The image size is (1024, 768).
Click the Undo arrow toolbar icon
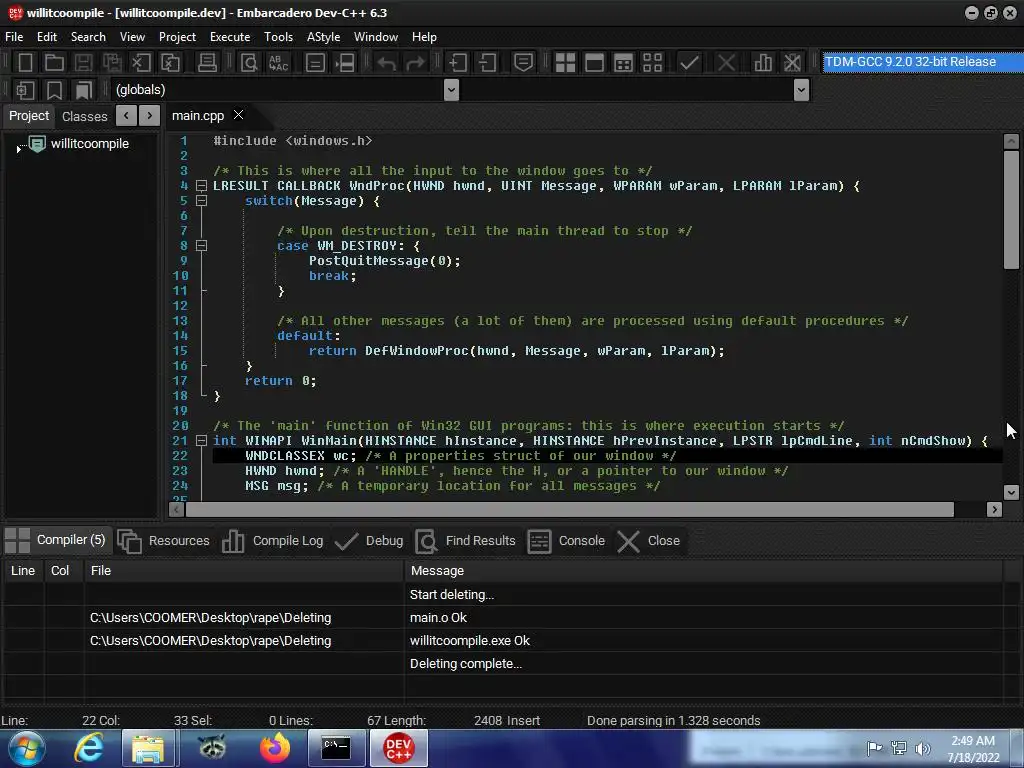387,63
